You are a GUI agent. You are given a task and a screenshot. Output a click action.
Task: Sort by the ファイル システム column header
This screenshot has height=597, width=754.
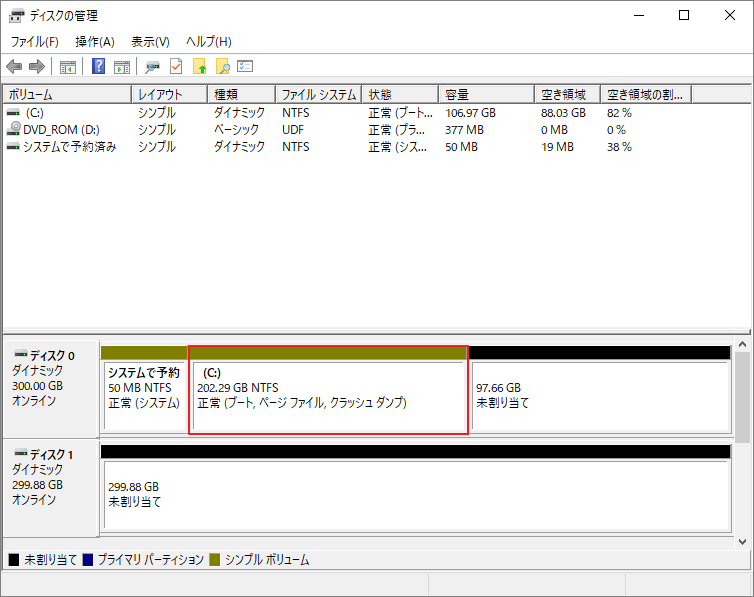coord(318,95)
